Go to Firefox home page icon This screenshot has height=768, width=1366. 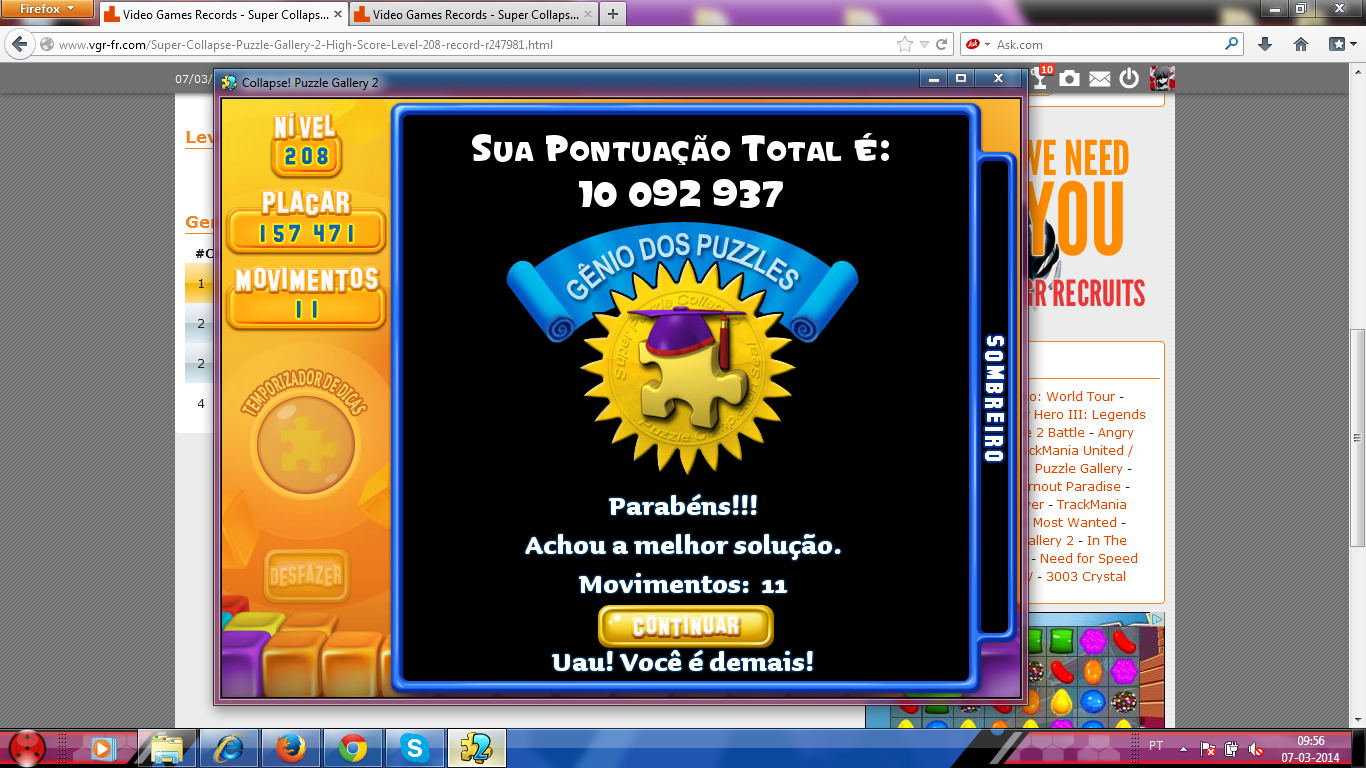1301,44
